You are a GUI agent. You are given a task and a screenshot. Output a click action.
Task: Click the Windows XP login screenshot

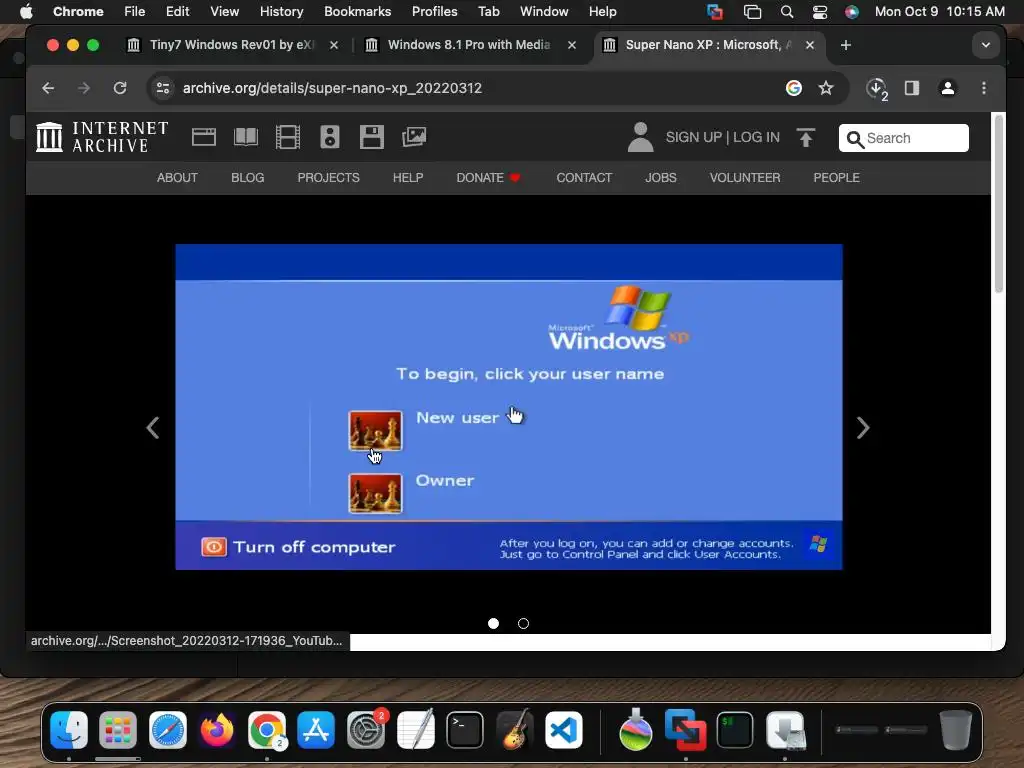(x=509, y=407)
